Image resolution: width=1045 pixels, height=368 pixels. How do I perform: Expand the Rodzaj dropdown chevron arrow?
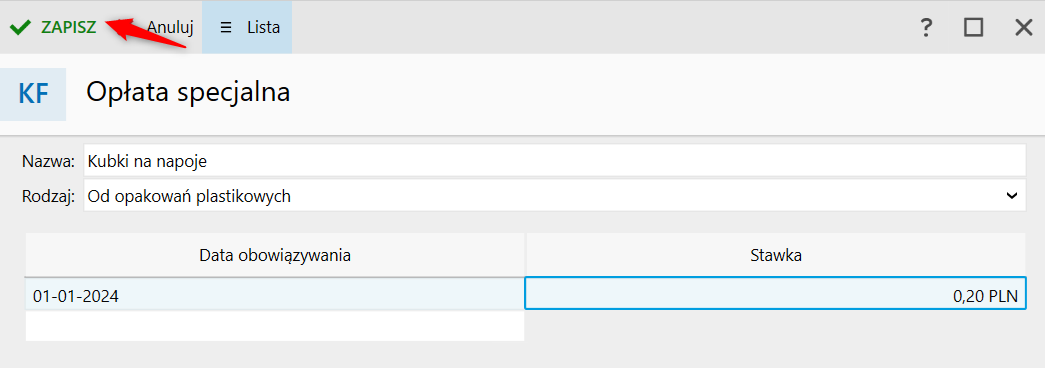pyautogui.click(x=1011, y=196)
